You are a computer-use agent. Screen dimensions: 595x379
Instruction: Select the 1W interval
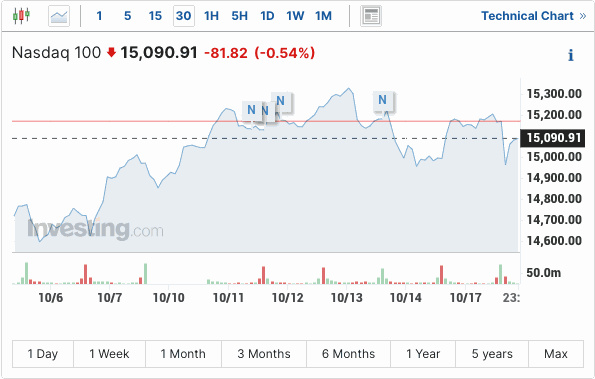click(295, 16)
